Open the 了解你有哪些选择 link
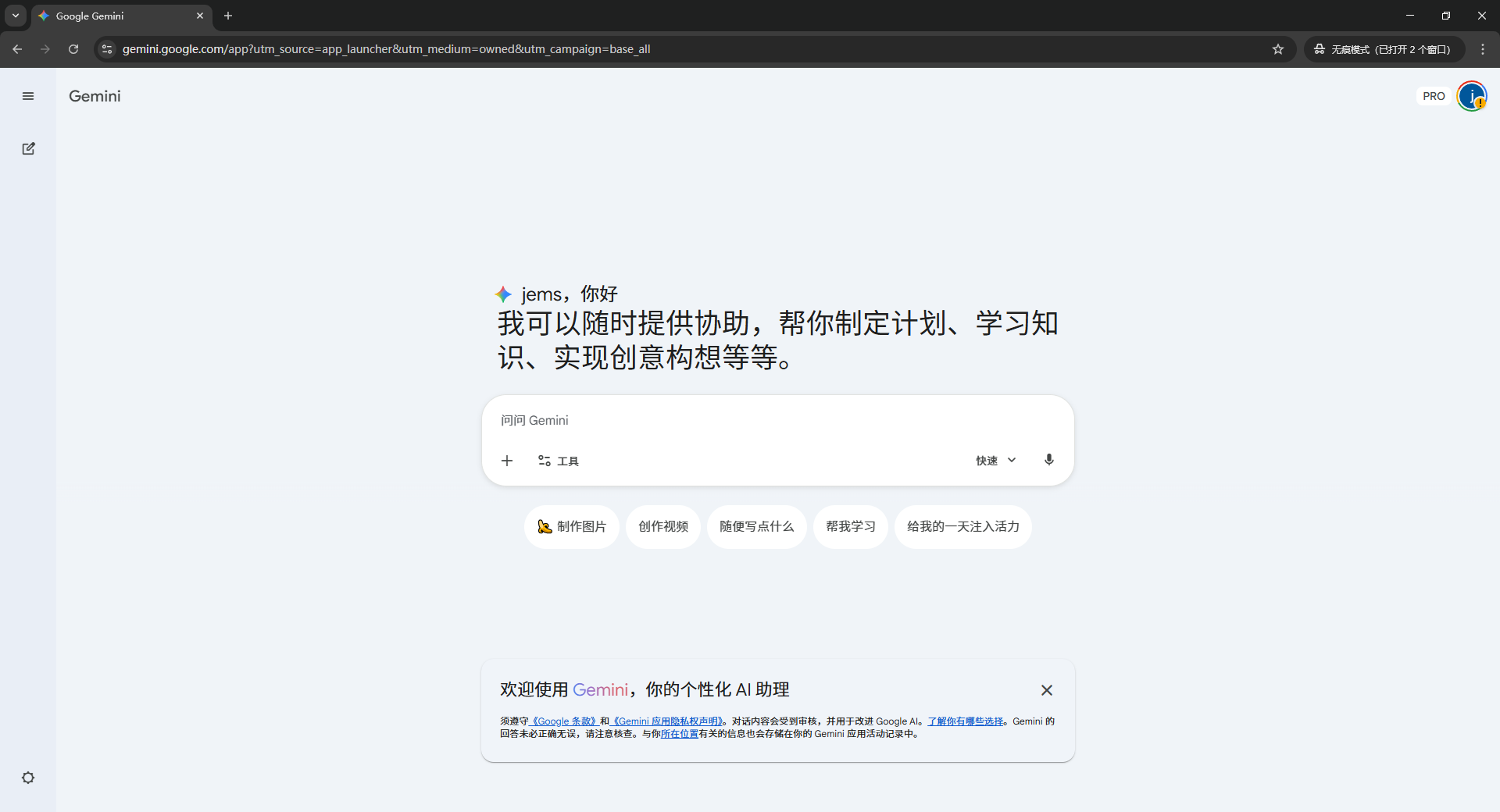1500x812 pixels. 965,721
